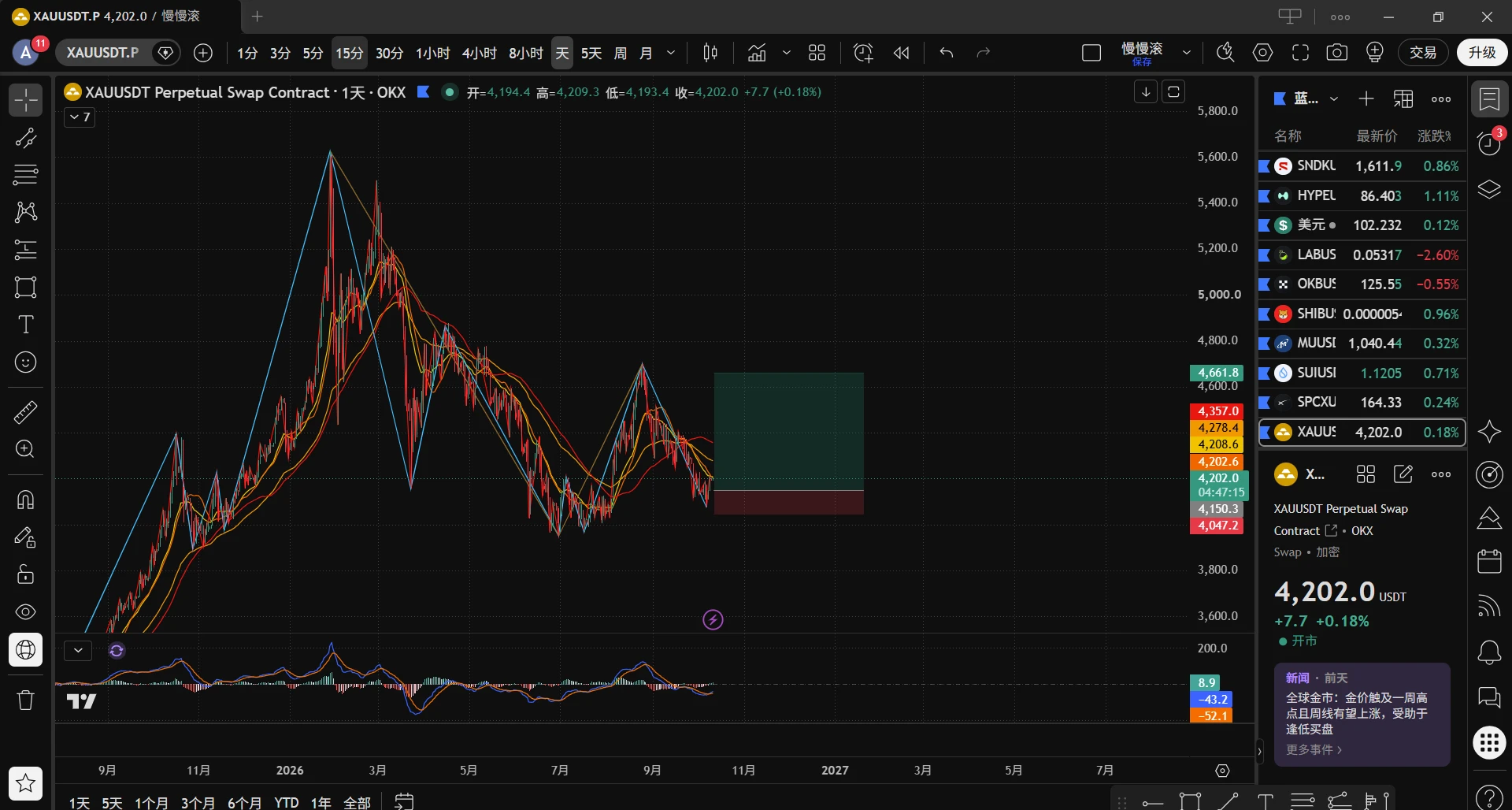Open the alerts bell in right sidebar
This screenshot has height=810, width=1512.
pos(1489,652)
